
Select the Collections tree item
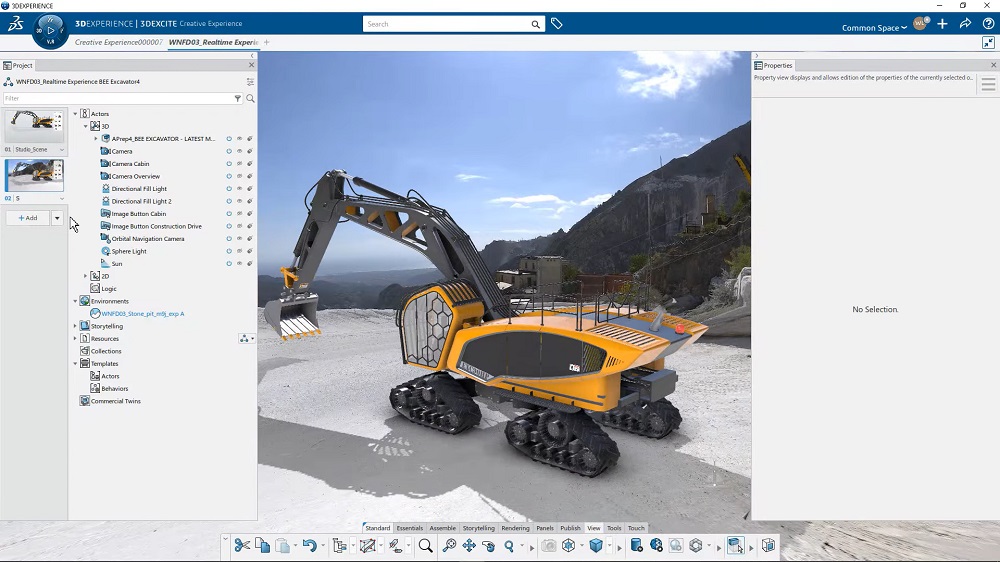[106, 351]
